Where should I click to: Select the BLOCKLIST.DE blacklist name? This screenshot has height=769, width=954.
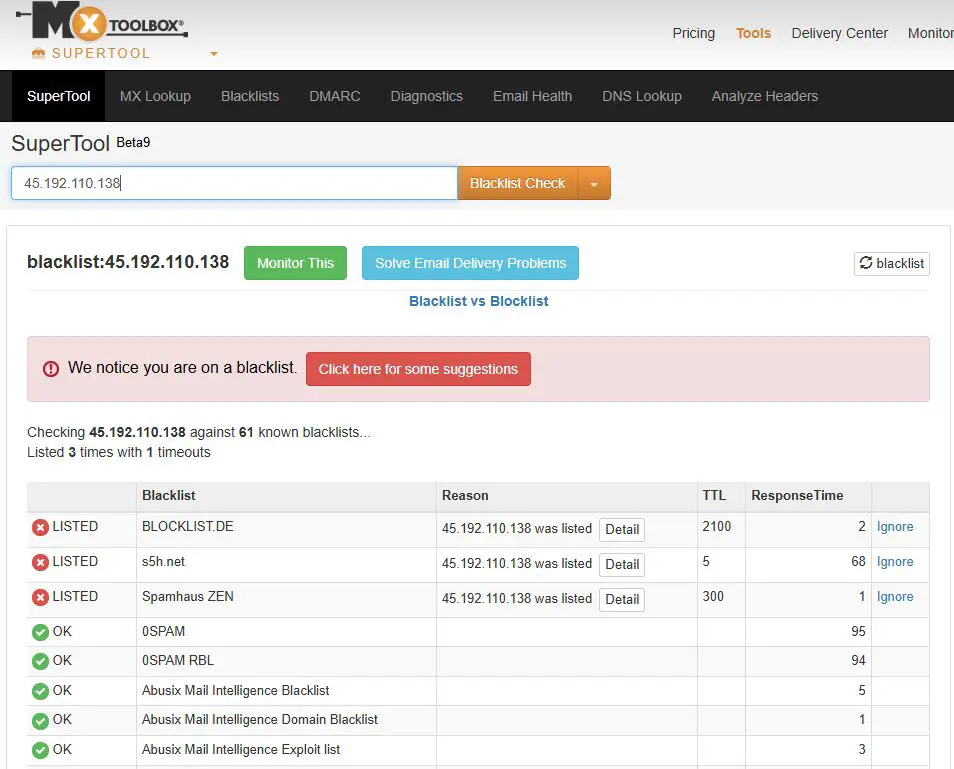(x=187, y=526)
